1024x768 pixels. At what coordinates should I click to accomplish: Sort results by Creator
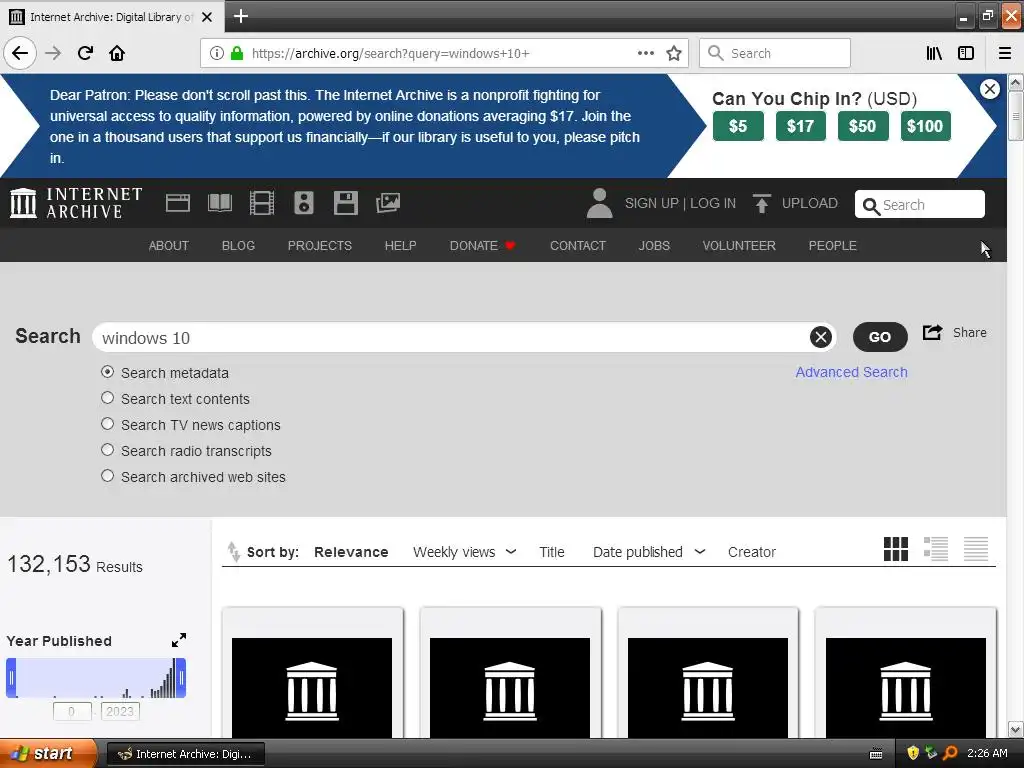(x=751, y=552)
